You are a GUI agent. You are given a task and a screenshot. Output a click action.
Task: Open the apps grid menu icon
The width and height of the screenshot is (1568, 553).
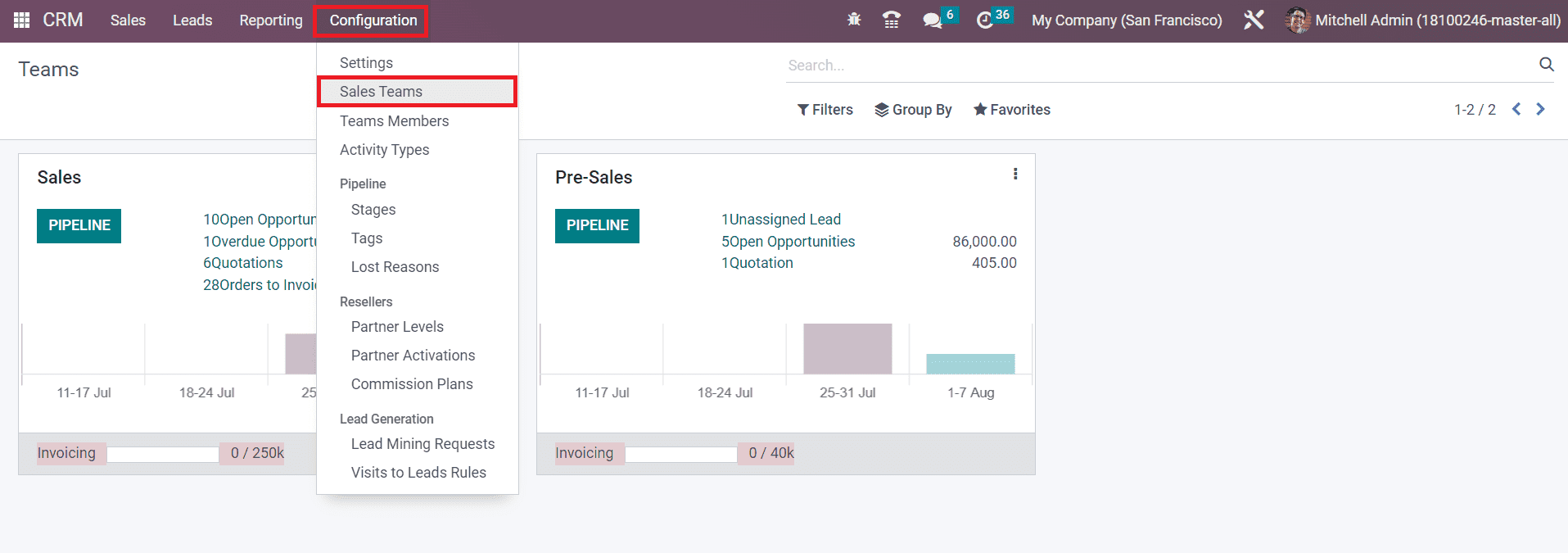pyautogui.click(x=22, y=20)
